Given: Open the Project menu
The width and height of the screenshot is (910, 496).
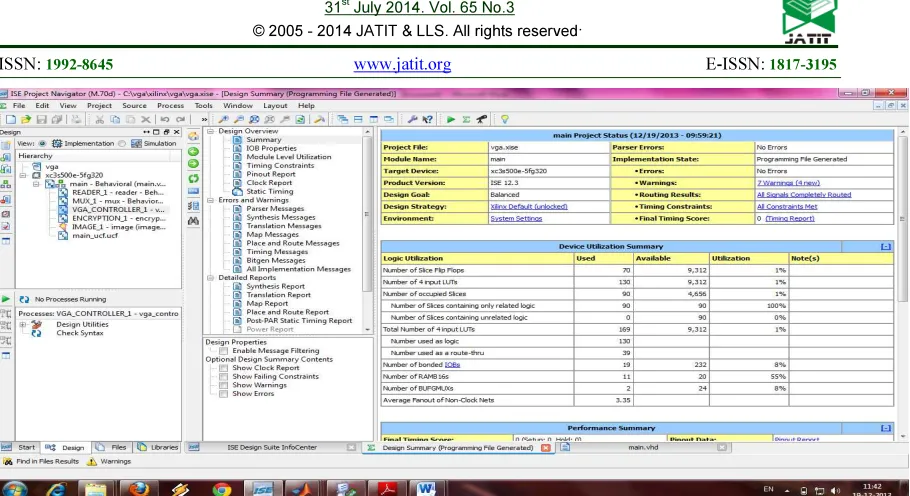Looking at the screenshot, I should [99, 106].
